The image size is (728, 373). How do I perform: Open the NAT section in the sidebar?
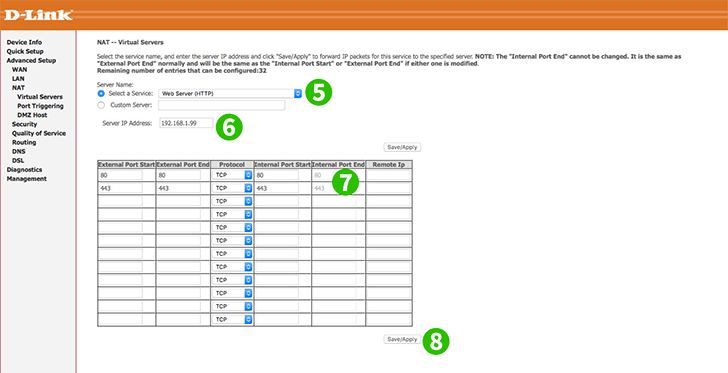coord(19,88)
